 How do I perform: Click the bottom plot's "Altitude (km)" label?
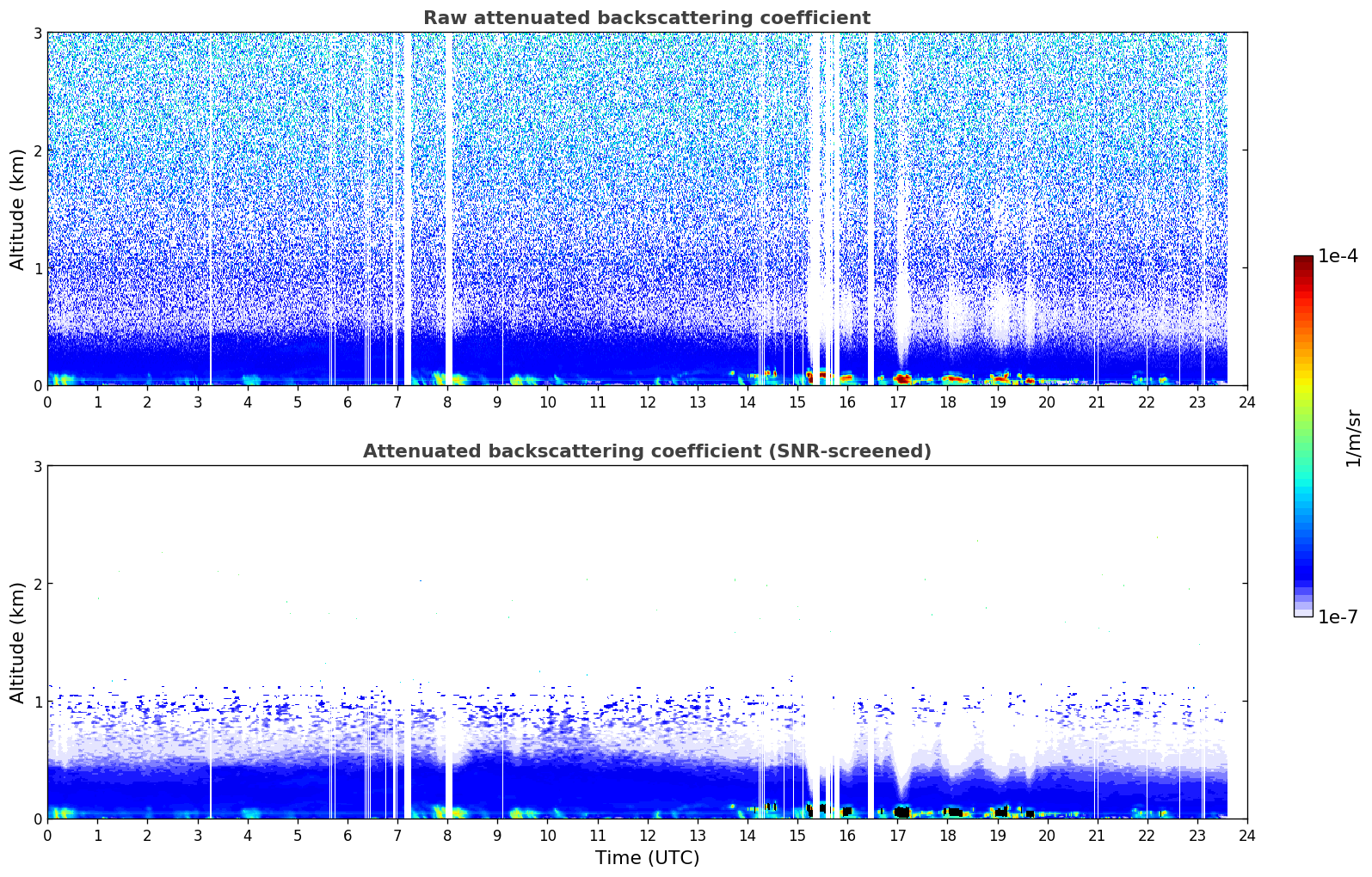click(17, 642)
